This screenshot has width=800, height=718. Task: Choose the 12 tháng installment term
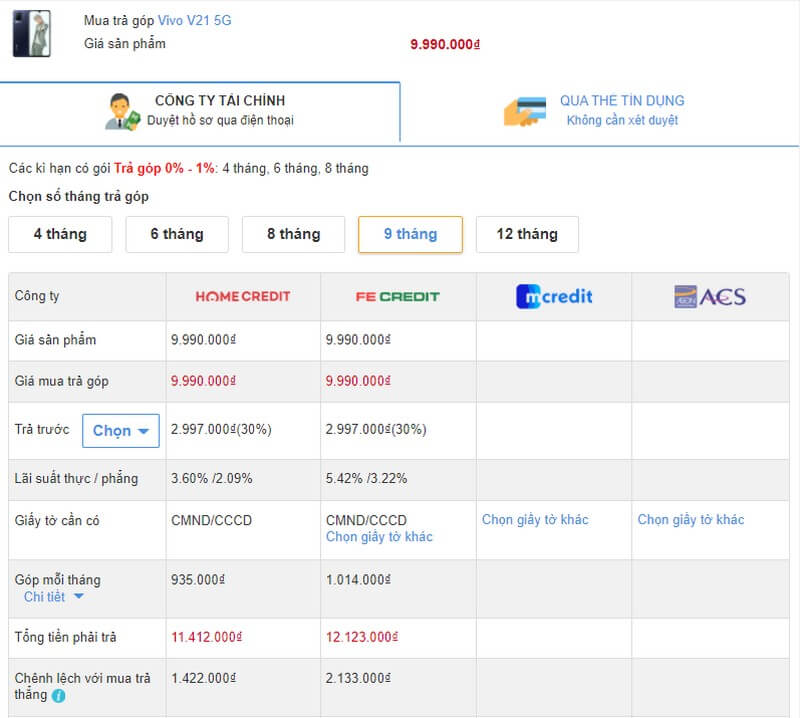point(527,234)
